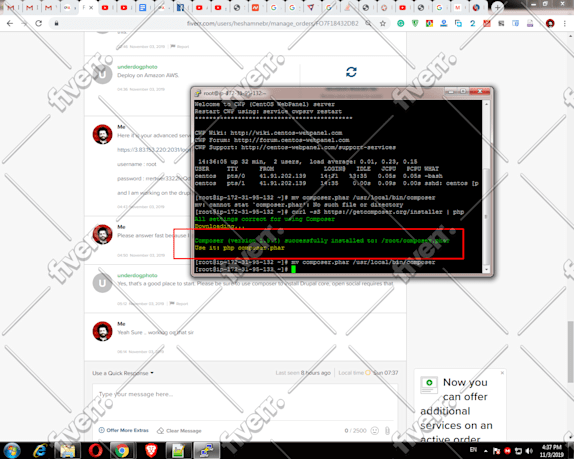The width and height of the screenshot is (574, 459).
Task: Click the browser address bar URL
Action: [272, 23]
